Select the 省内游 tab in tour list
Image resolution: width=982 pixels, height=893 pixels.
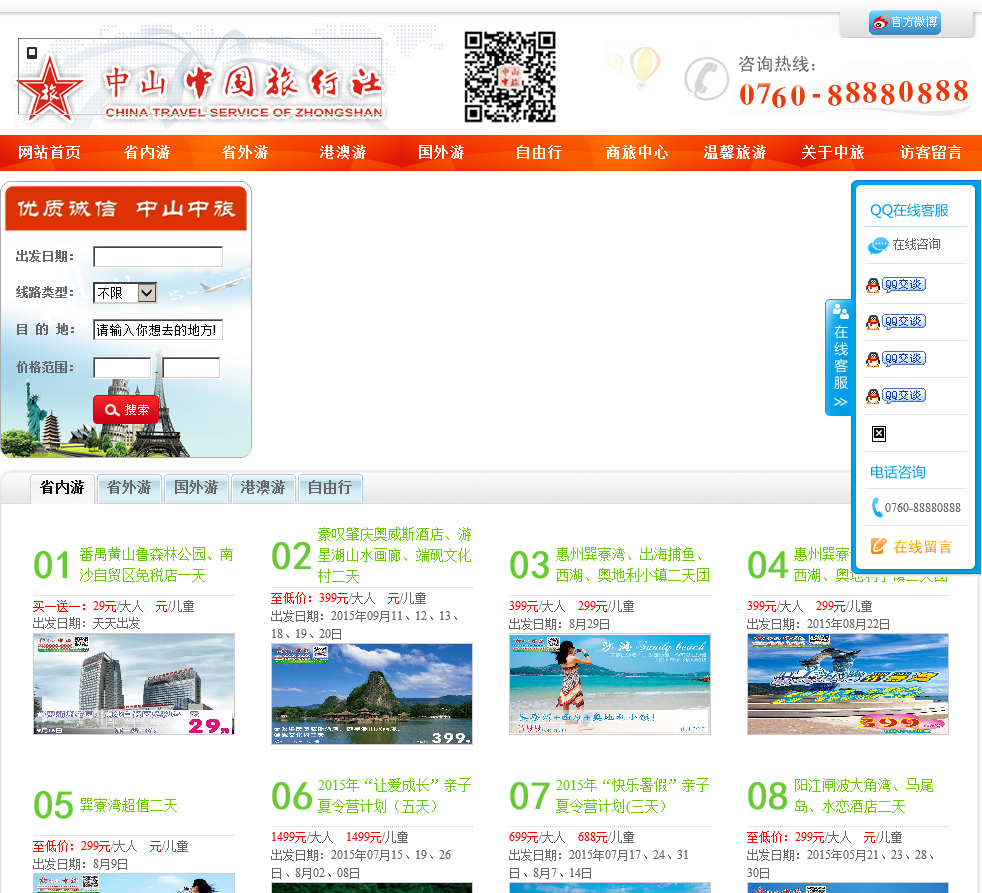pyautogui.click(x=62, y=488)
